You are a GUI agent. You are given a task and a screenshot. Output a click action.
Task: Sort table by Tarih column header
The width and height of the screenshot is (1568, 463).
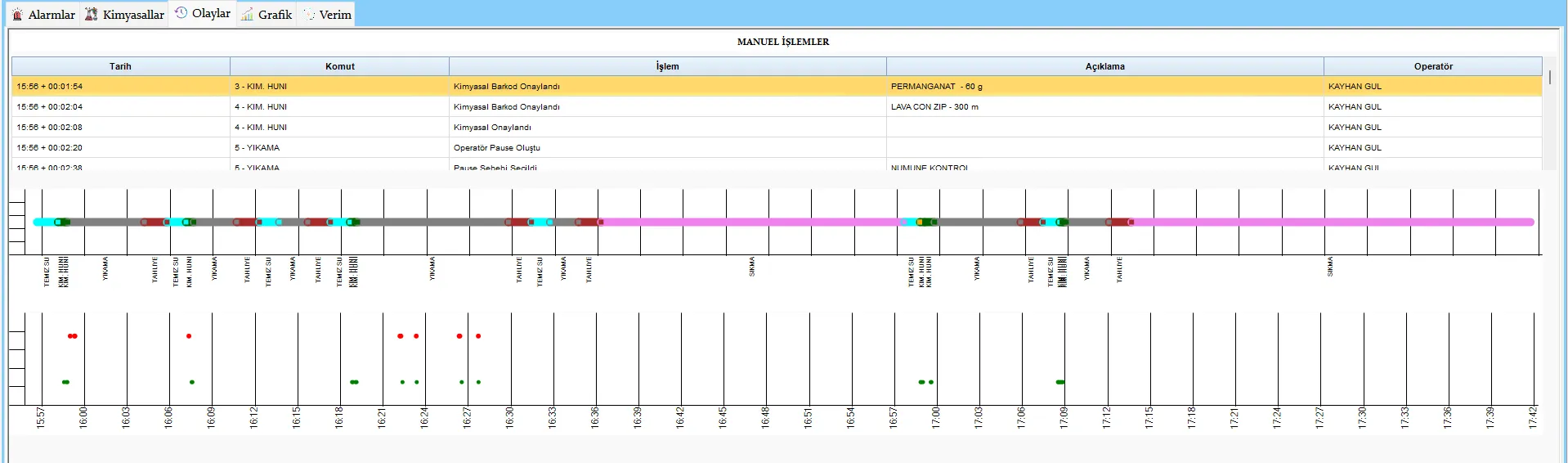point(120,66)
